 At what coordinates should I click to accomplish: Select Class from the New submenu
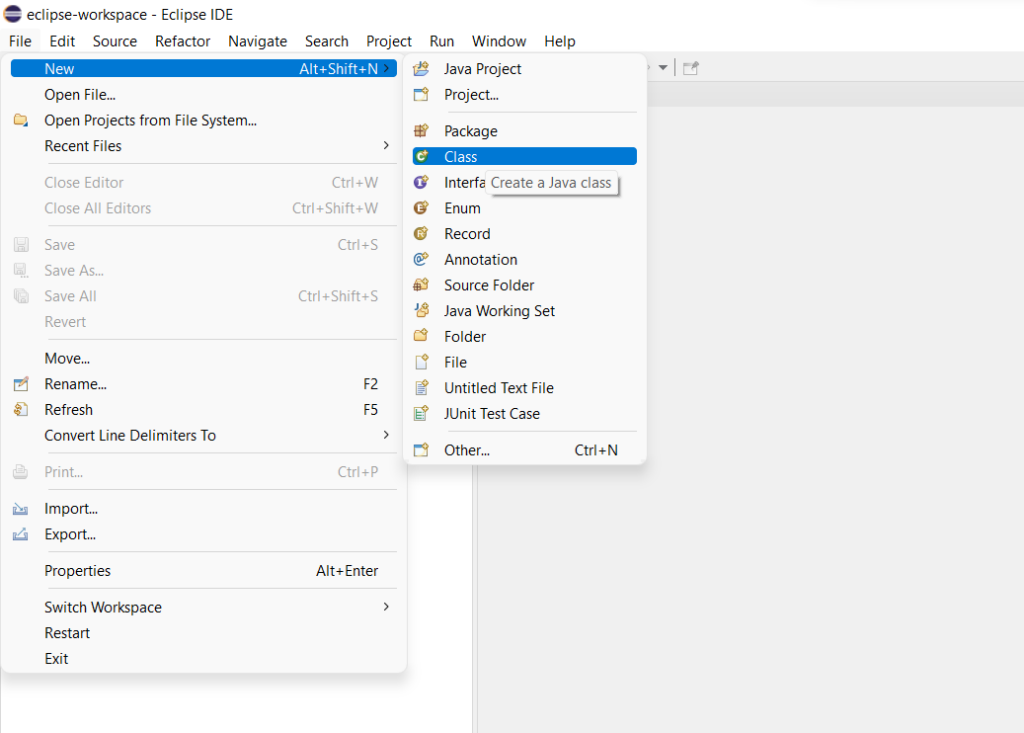click(x=459, y=156)
